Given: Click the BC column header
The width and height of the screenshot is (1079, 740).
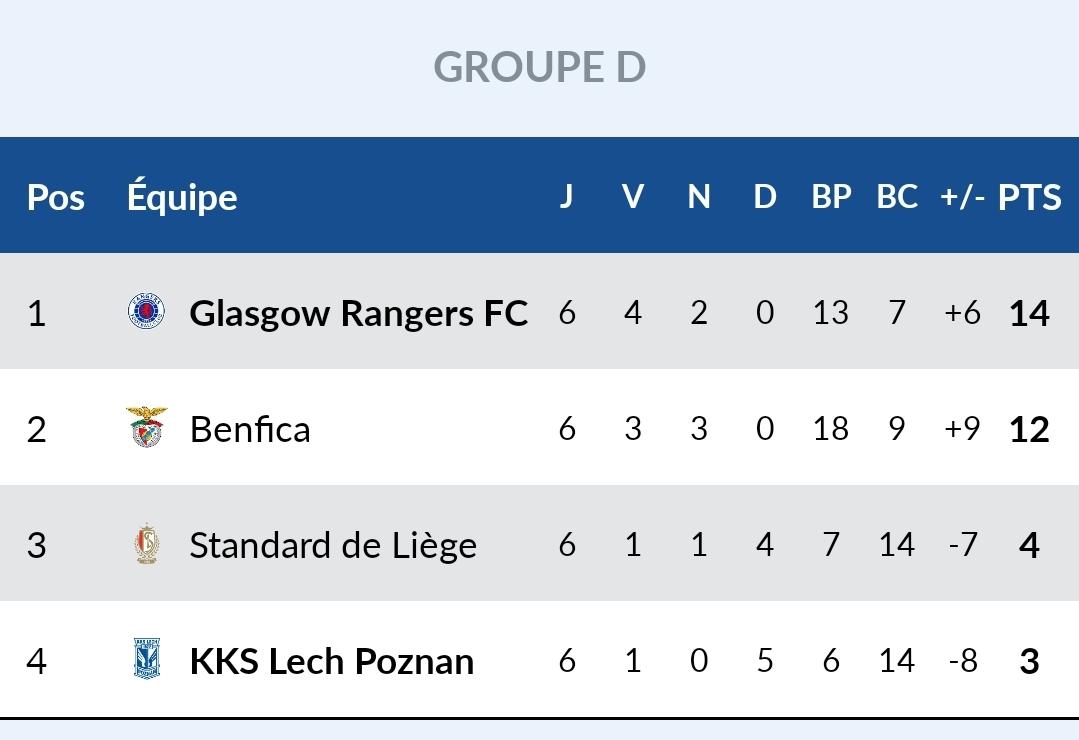Looking at the screenshot, I should pyautogui.click(x=897, y=197).
